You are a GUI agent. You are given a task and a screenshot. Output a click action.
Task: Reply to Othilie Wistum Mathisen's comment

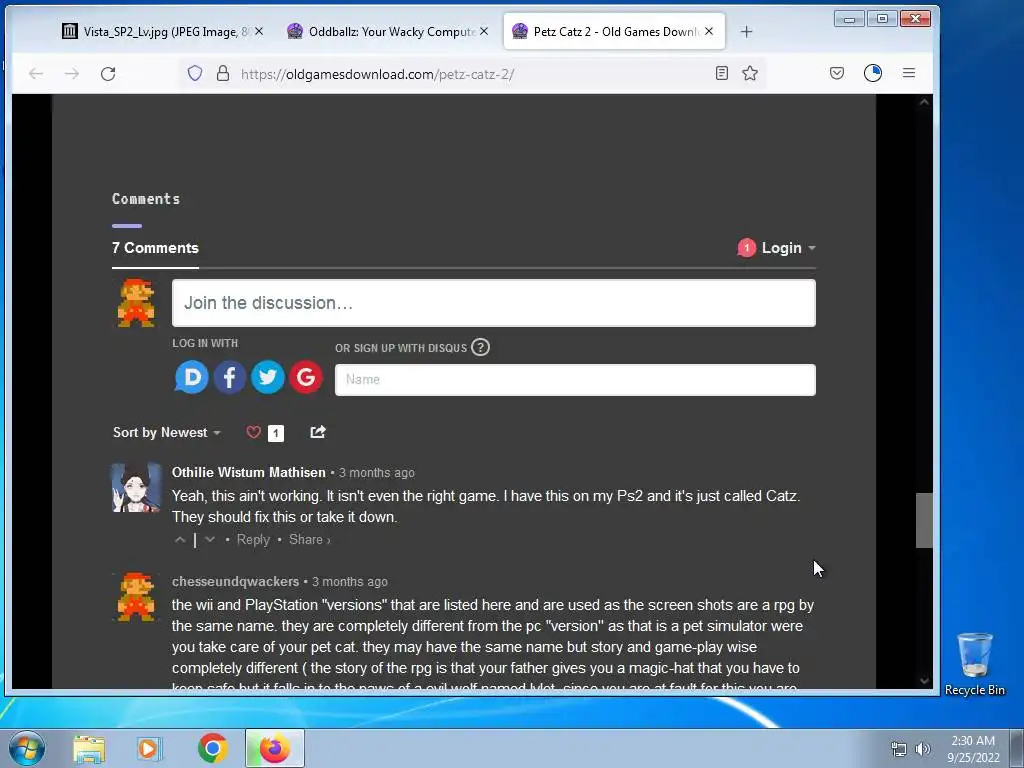(253, 539)
